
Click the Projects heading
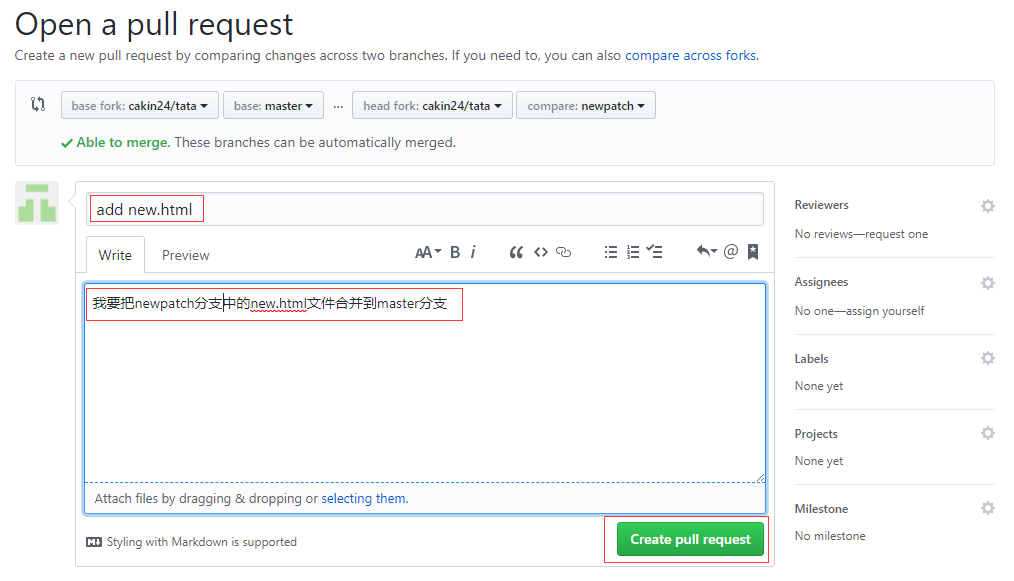pos(815,434)
